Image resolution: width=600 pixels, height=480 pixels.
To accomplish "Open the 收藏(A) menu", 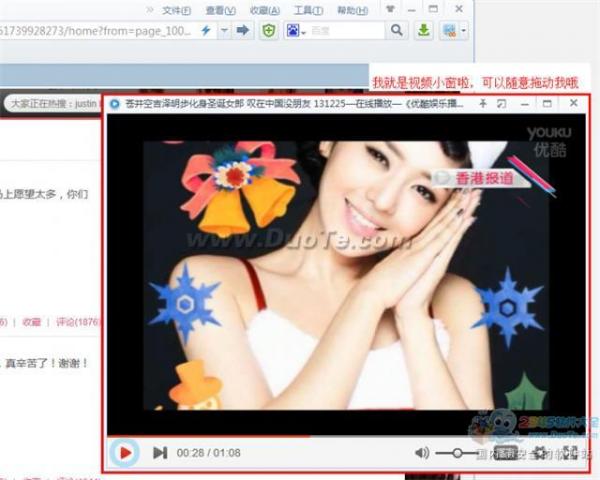I will [x=264, y=10].
